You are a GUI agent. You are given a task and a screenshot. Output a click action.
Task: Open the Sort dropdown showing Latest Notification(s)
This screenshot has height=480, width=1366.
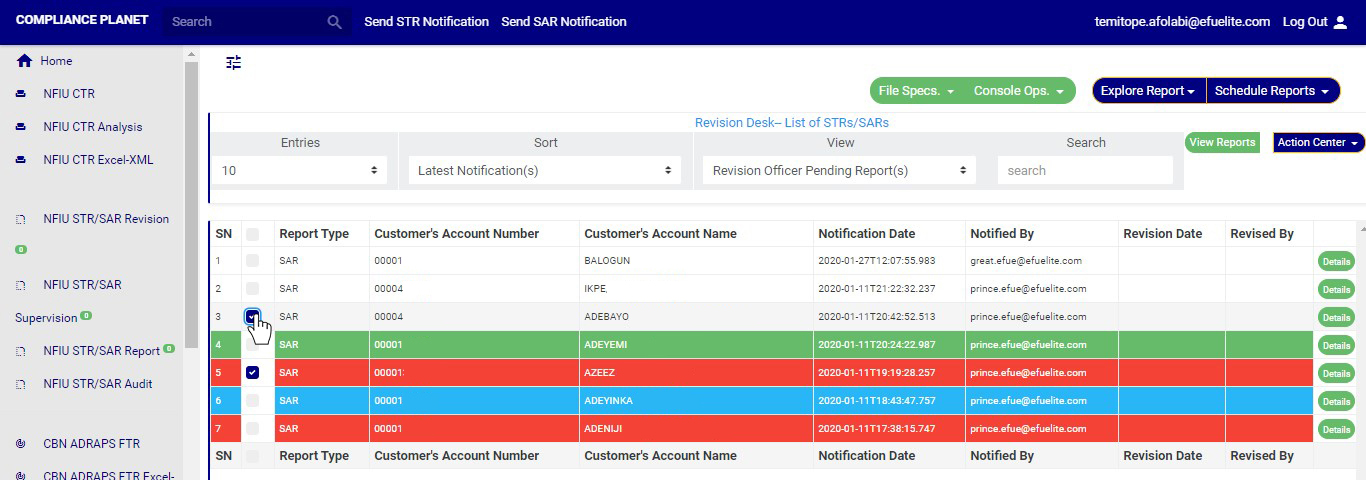click(545, 171)
